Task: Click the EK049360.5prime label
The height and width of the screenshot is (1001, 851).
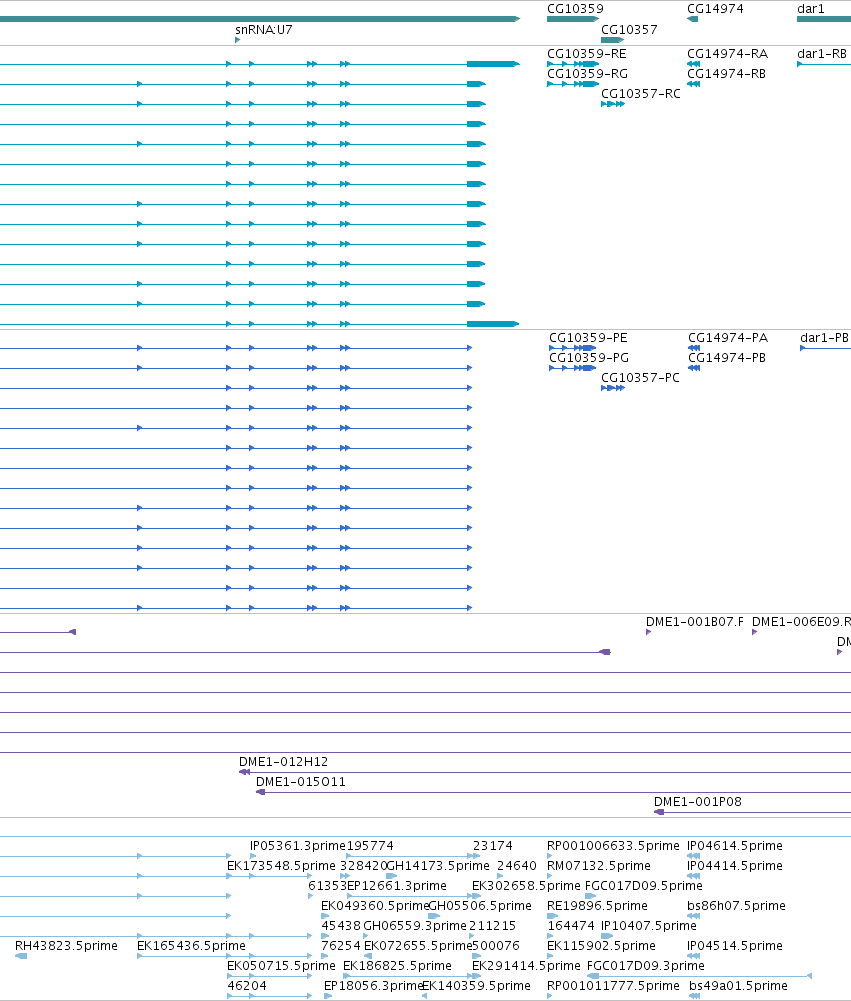Action: [x=375, y=906]
